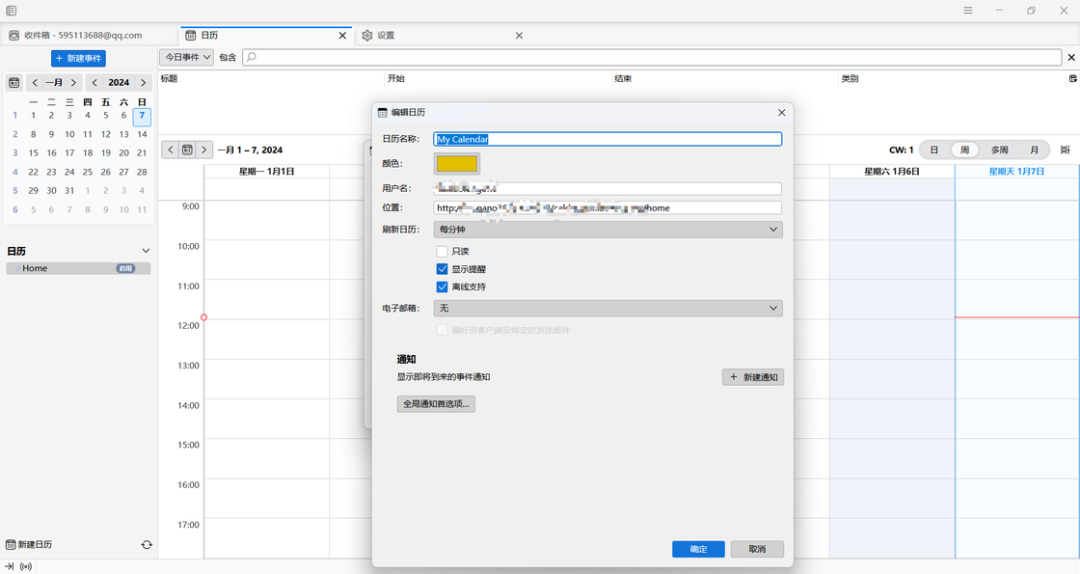Open the calendar color picker swatch

tap(457, 164)
